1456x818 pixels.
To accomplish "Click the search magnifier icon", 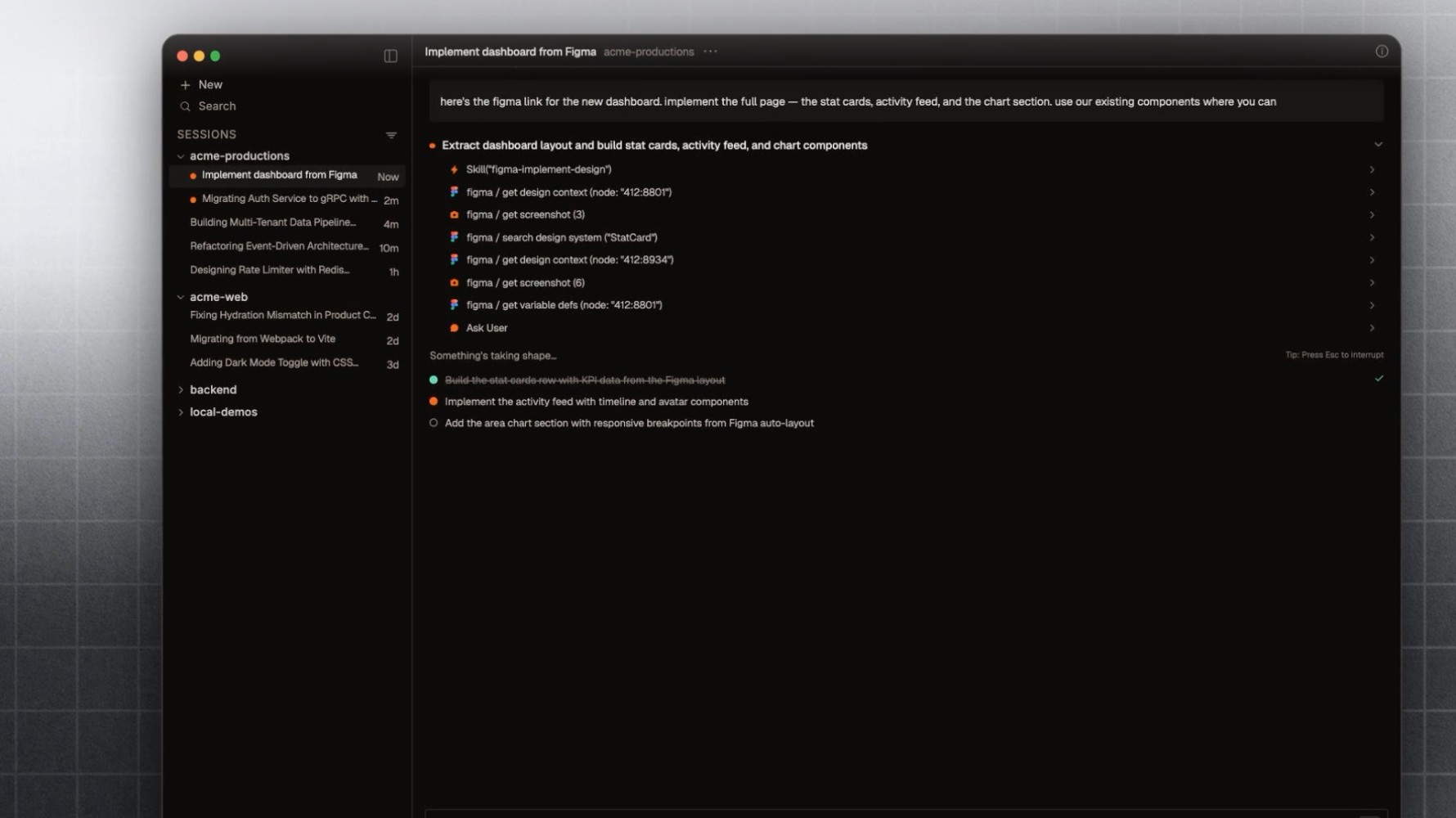I will (x=185, y=106).
